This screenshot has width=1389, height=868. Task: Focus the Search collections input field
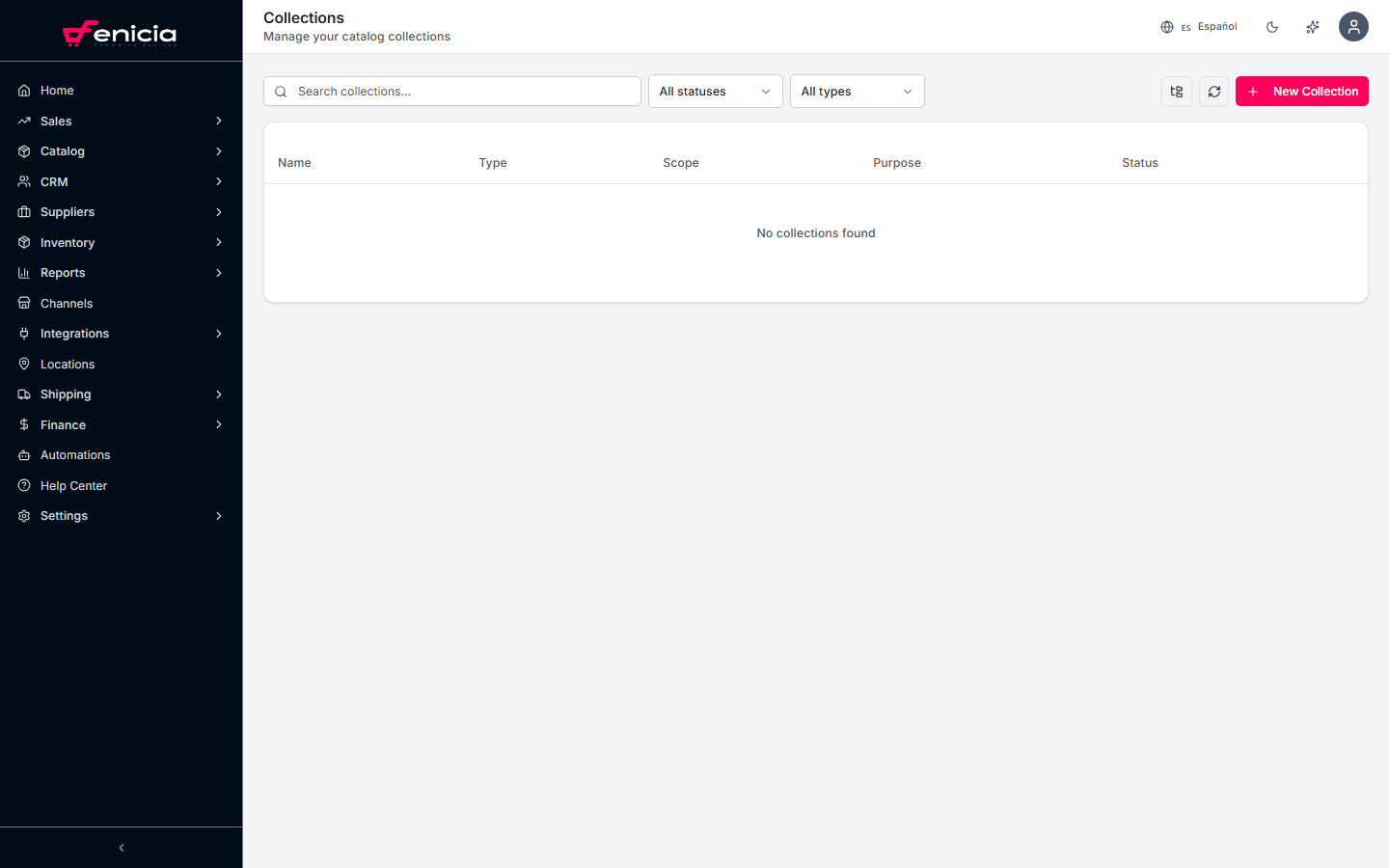tap(451, 91)
